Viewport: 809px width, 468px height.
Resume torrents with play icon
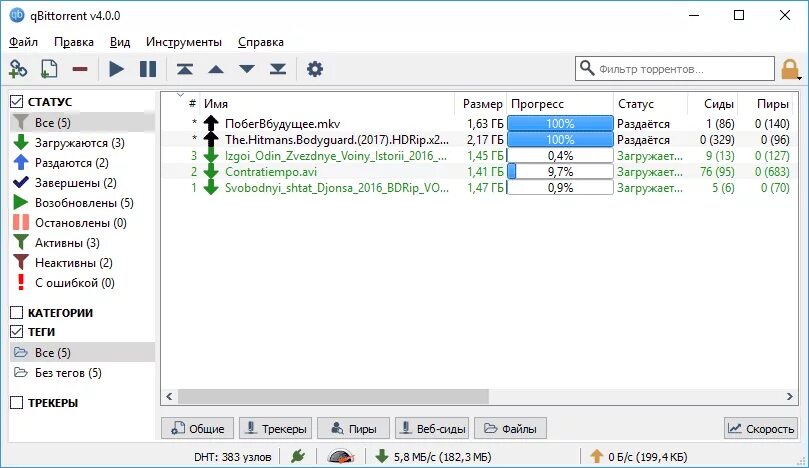click(117, 69)
